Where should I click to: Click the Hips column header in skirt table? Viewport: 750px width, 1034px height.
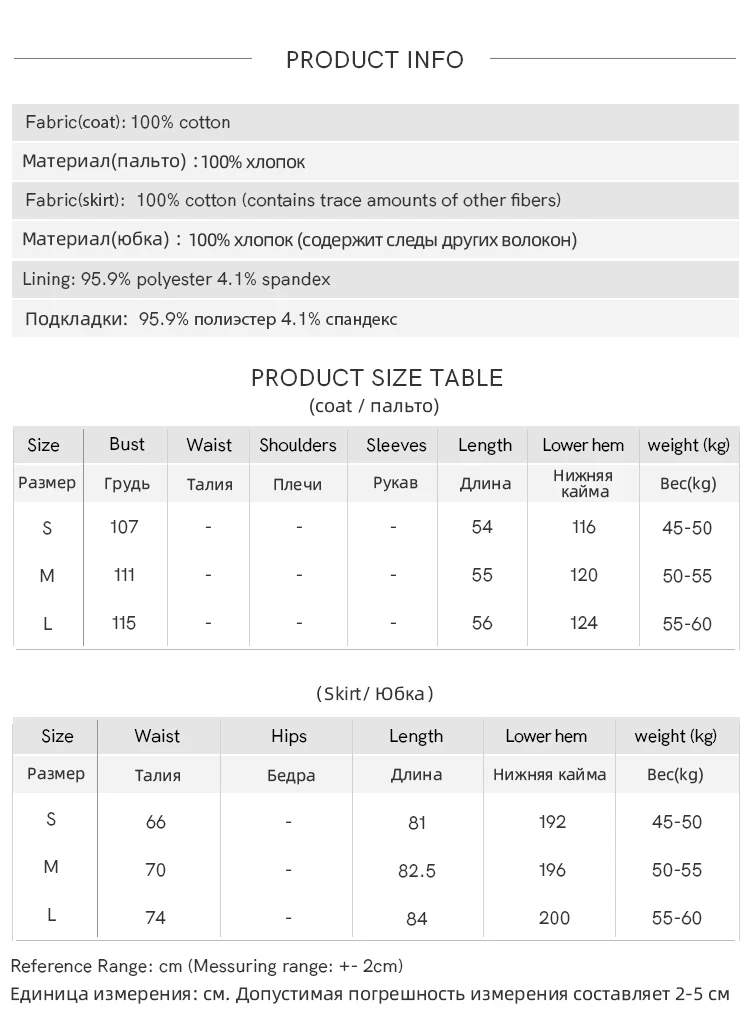[x=289, y=737]
